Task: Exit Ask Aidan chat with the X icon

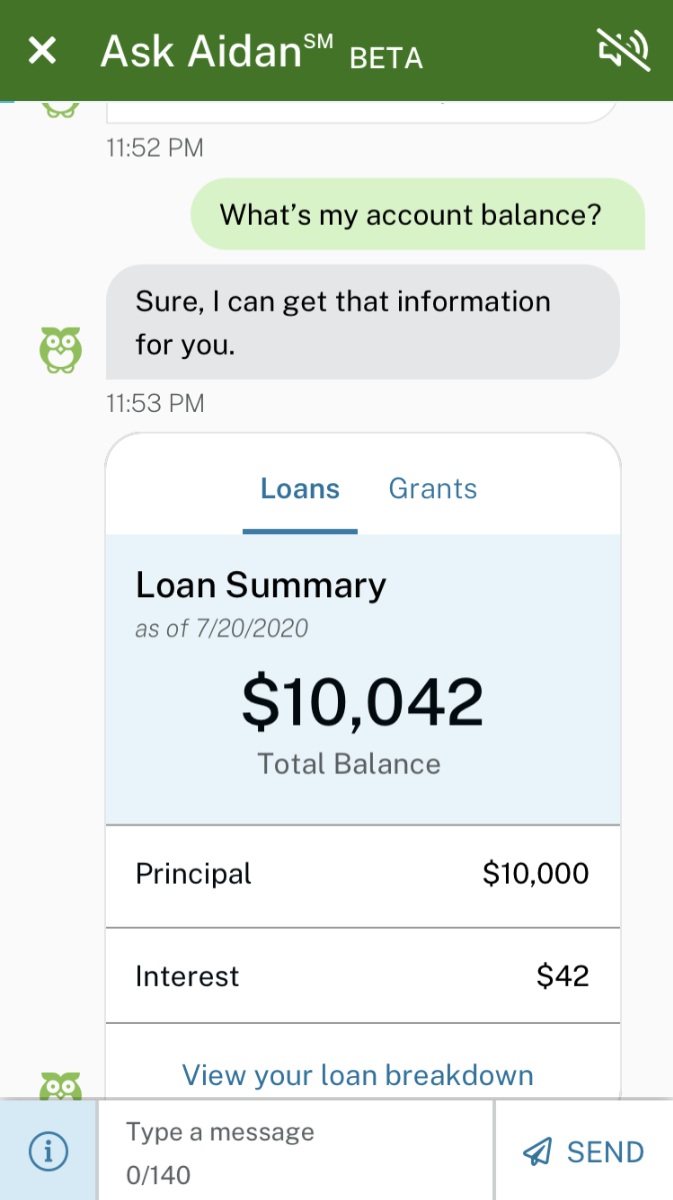Action: click(41, 50)
